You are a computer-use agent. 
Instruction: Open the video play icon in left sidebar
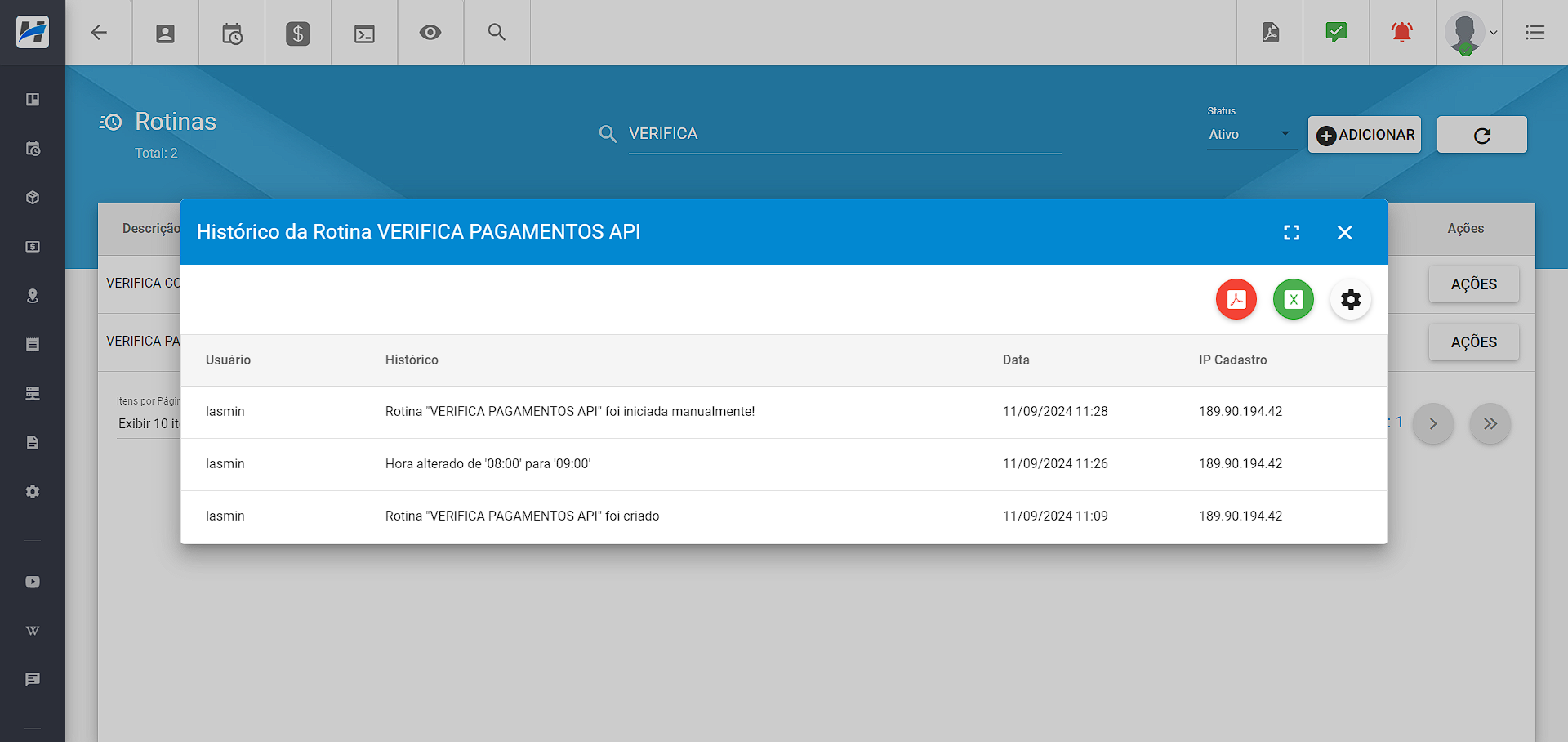[33, 582]
